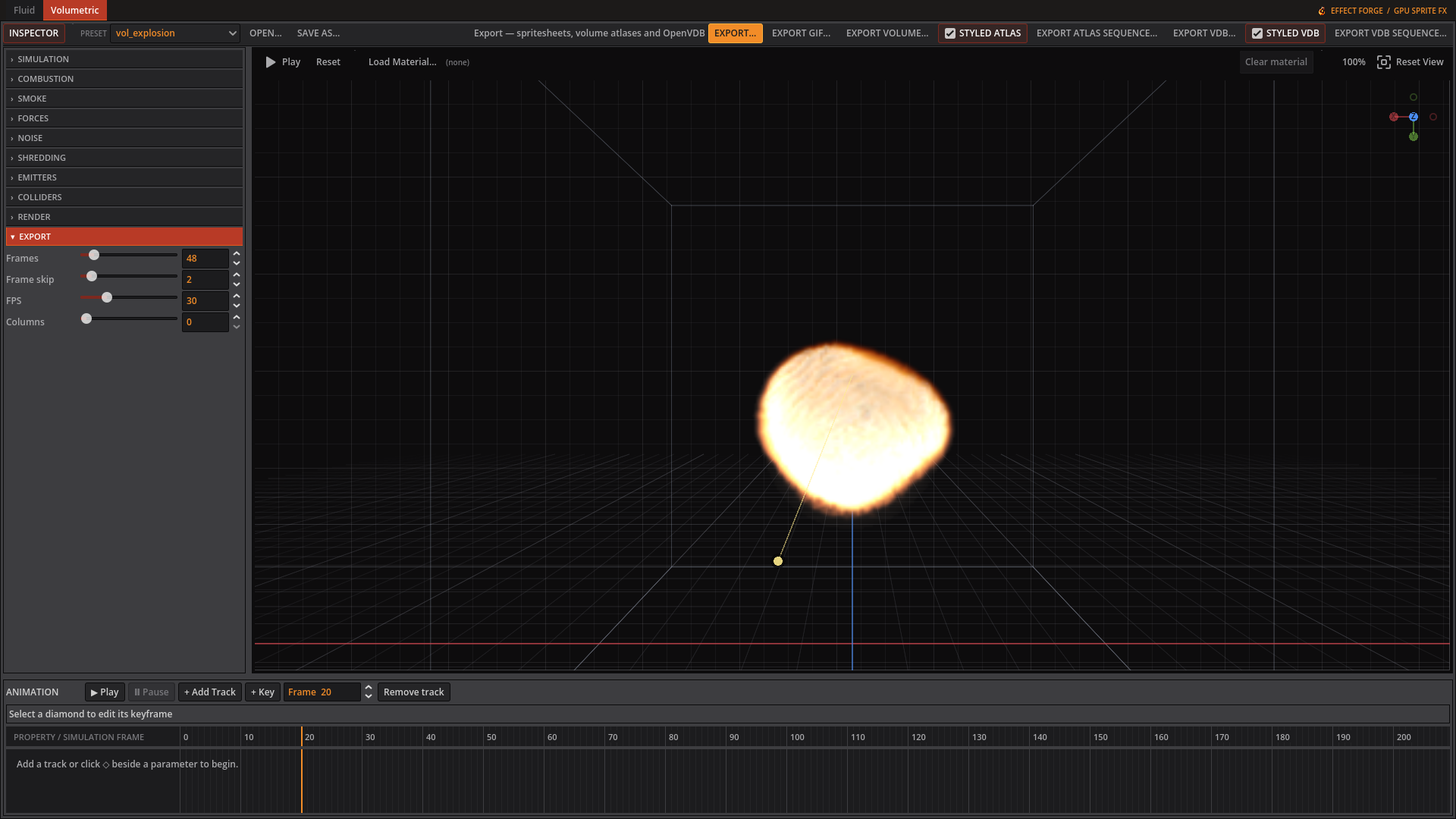The height and width of the screenshot is (819, 1456).
Task: Click EXPORT GIF... button
Action: 801,33
